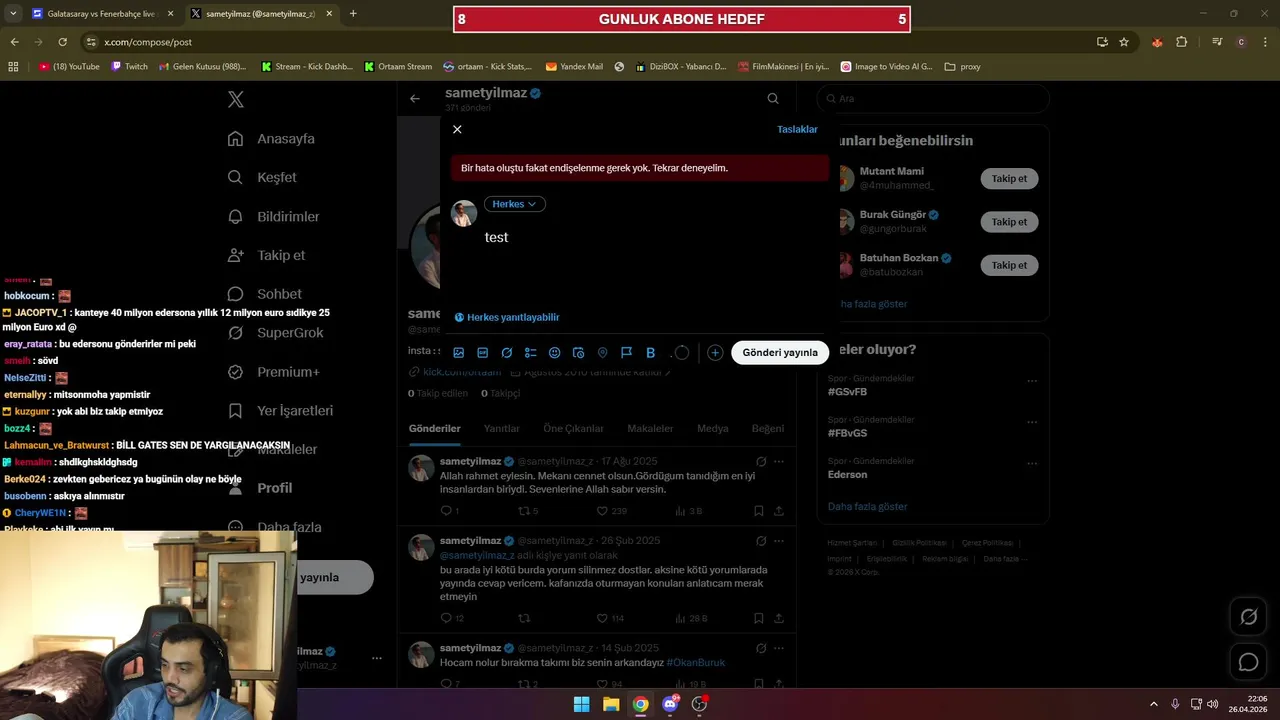1280x720 pixels.
Task: Click the back arrow on profile header
Action: coord(415,98)
